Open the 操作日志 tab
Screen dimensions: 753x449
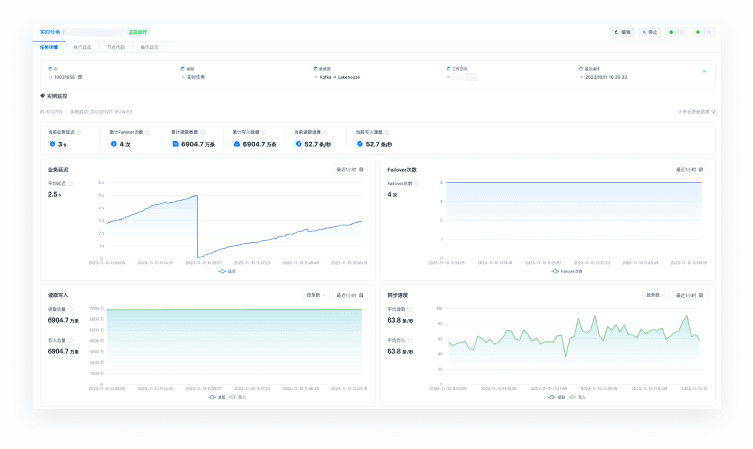tap(148, 47)
